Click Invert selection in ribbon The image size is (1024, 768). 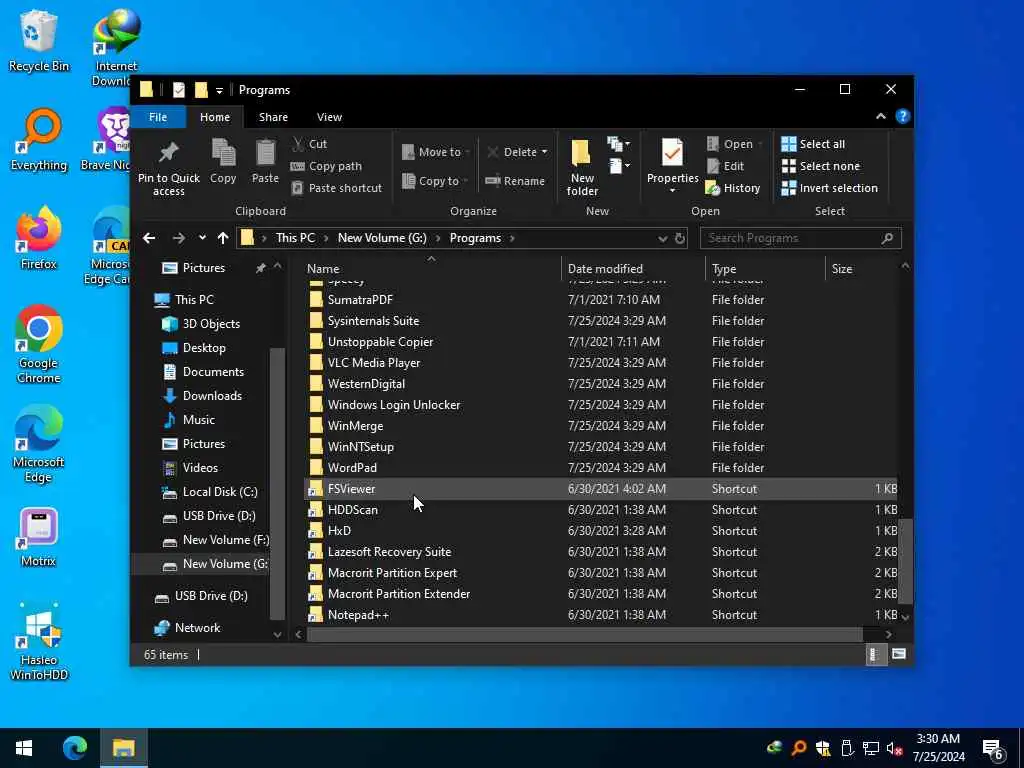pos(829,188)
